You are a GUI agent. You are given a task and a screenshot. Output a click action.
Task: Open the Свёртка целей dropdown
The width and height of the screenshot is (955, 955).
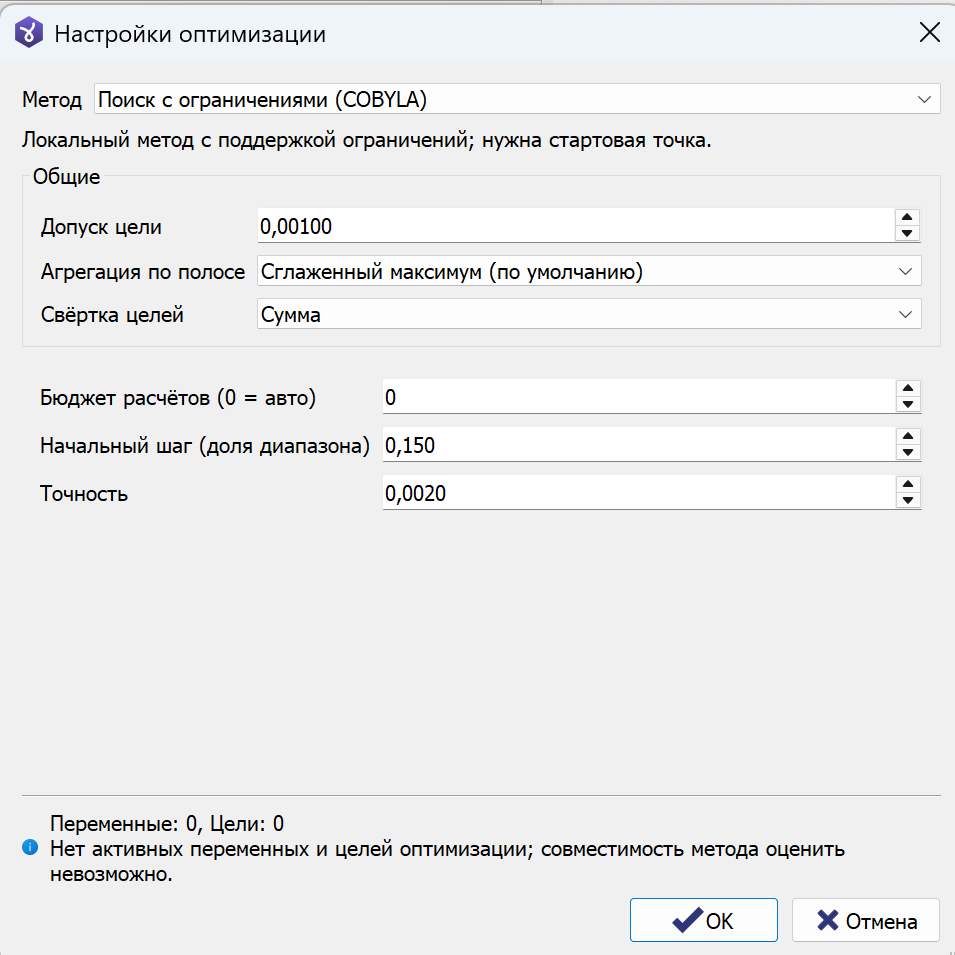point(589,315)
